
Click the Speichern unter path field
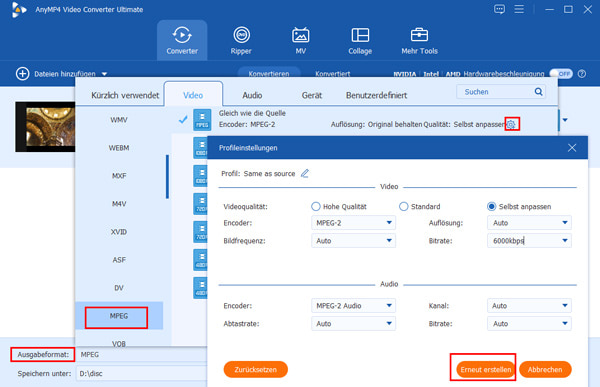(x=142, y=373)
